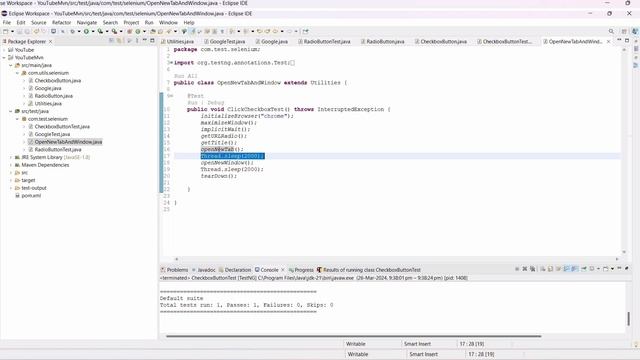Click the Open Perspective icon

click(624, 31)
